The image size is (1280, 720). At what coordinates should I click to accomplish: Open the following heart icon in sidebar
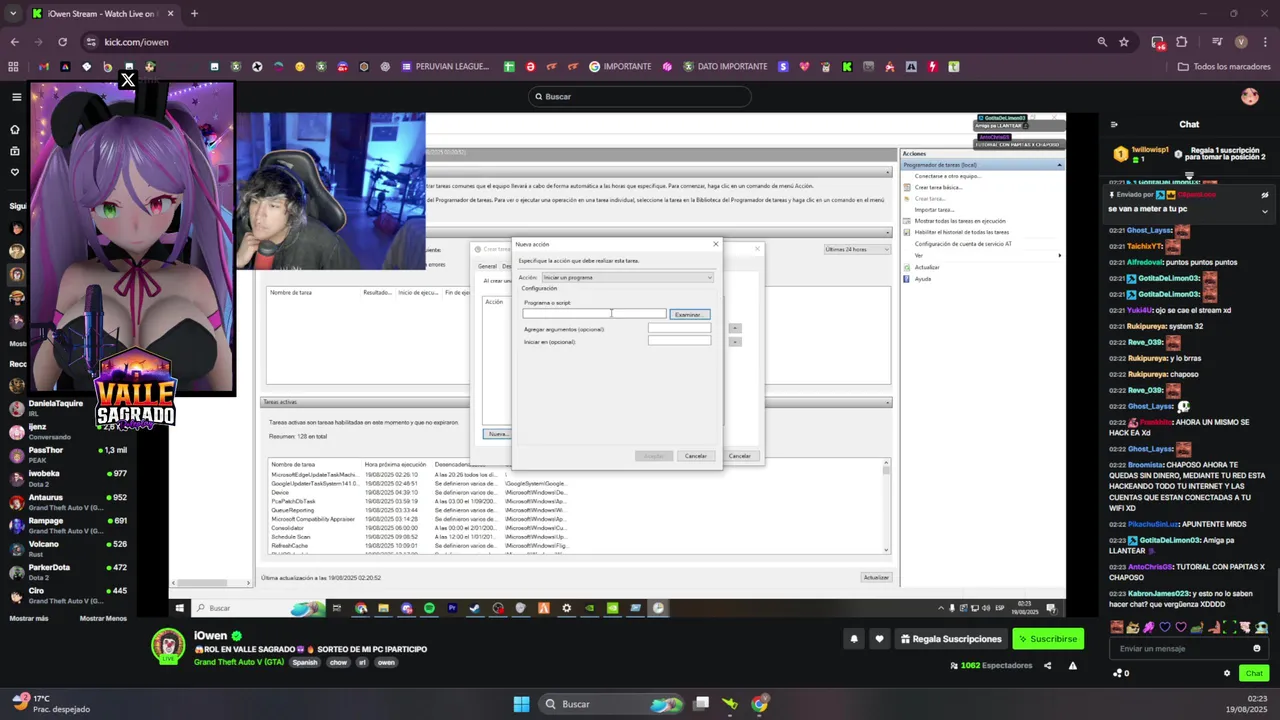coord(15,172)
